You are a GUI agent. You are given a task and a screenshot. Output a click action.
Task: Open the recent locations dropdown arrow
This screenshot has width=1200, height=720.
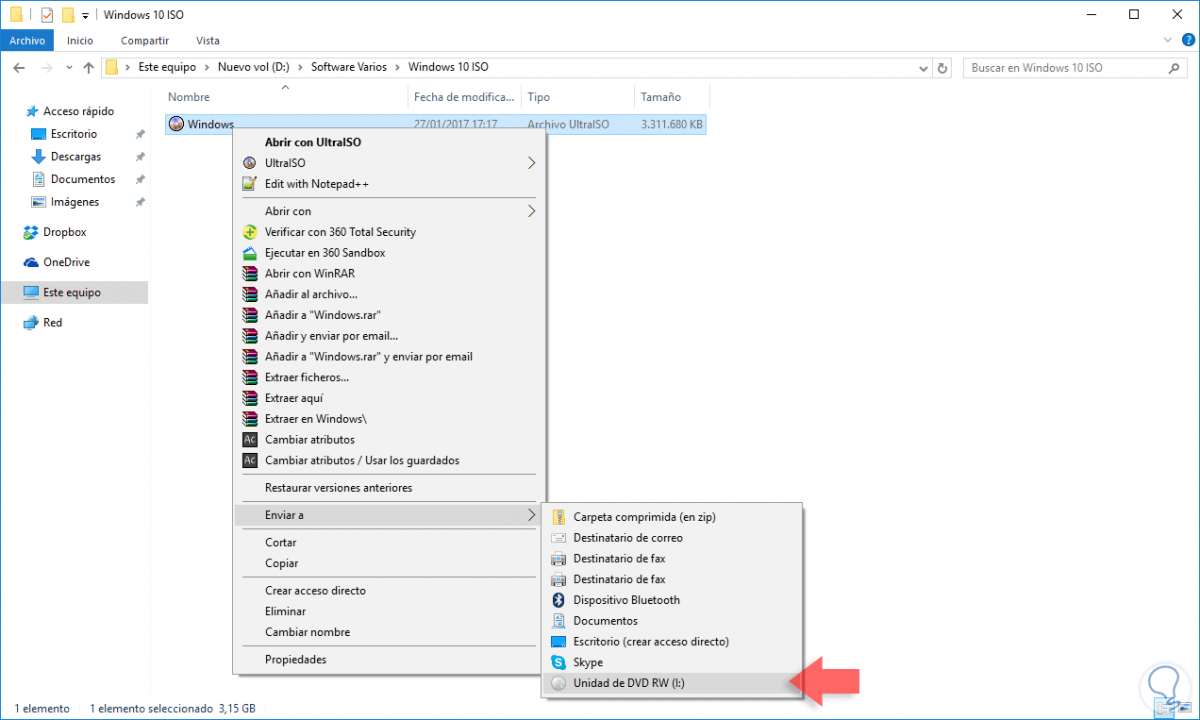(x=67, y=68)
